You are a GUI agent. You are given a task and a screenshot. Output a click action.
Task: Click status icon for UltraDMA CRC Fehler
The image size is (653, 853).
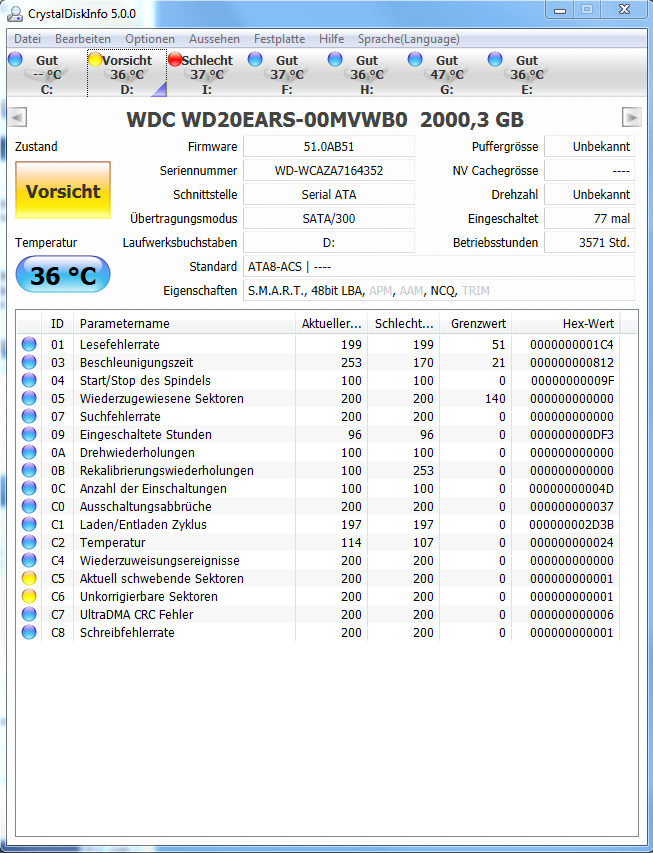click(x=29, y=614)
